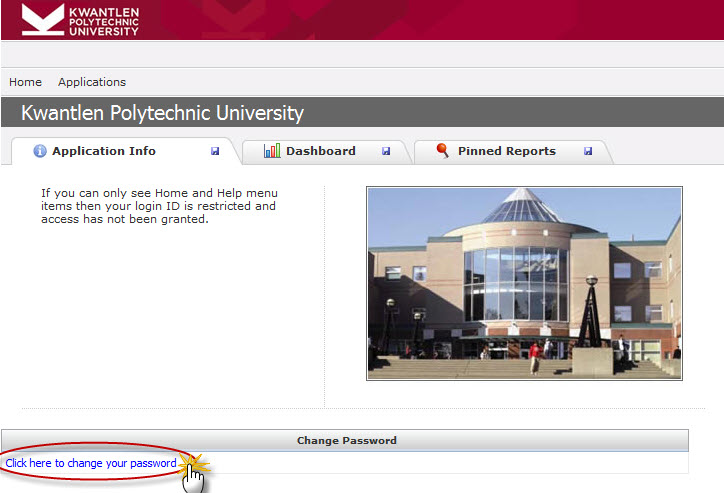The height and width of the screenshot is (493, 724).
Task: Click the university name text in banner
Action: coord(104,19)
